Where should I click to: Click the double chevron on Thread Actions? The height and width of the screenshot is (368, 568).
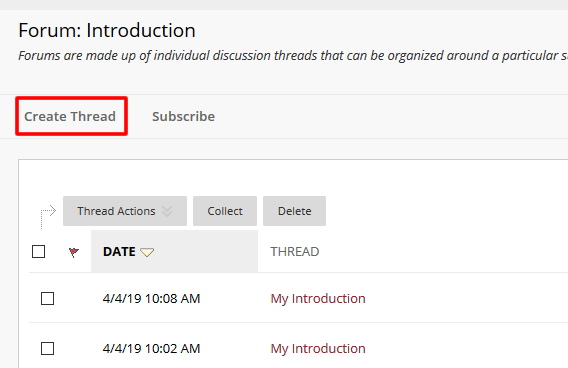[x=167, y=211]
